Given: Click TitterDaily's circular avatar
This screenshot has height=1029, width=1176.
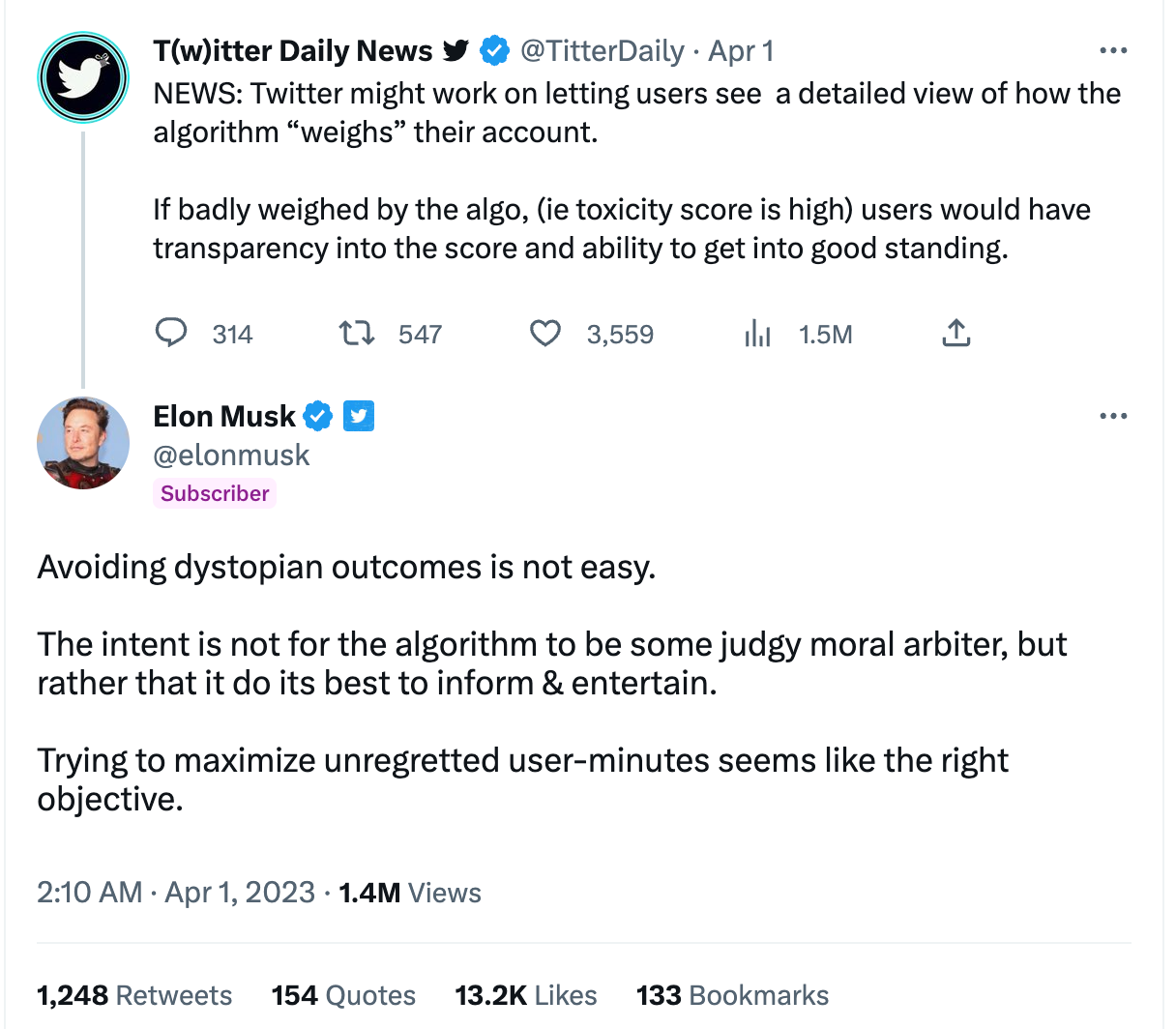Looking at the screenshot, I should point(82,77).
